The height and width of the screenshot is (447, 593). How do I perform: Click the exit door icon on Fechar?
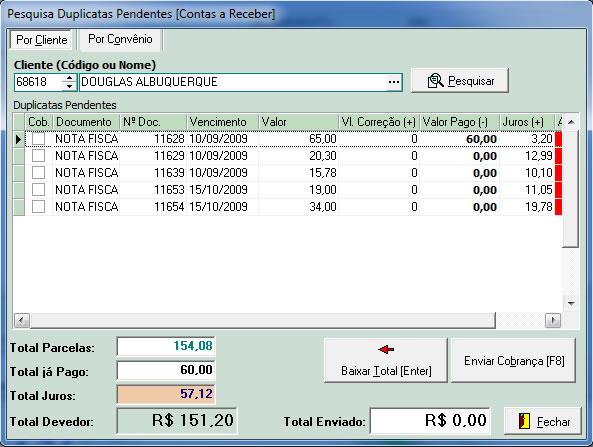[524, 421]
